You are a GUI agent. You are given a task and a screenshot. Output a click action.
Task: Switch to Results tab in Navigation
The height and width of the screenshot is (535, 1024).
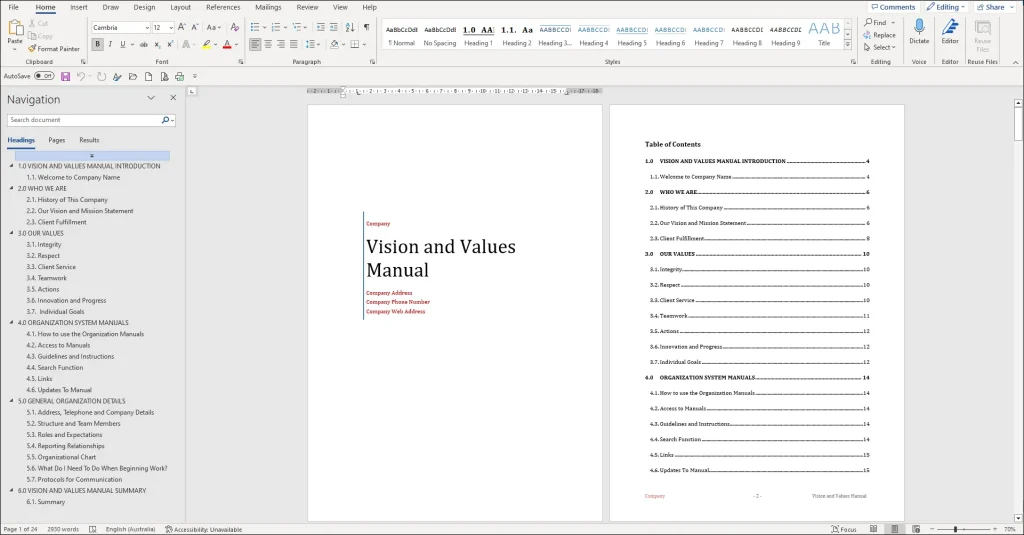click(x=89, y=140)
